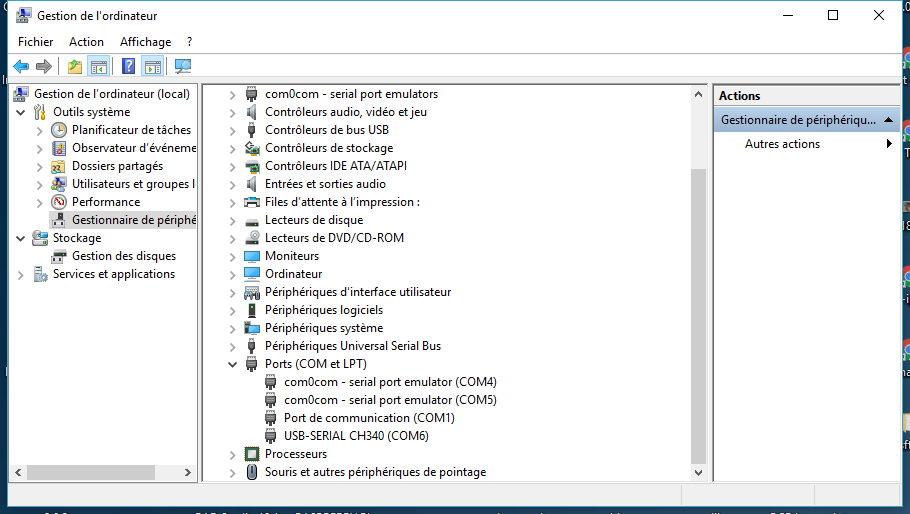Select Gestionnaire de périphériques in tree

point(134,220)
